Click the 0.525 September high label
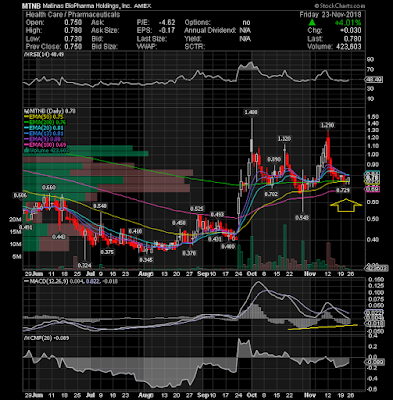The height and width of the screenshot is (400, 393). tap(197, 209)
